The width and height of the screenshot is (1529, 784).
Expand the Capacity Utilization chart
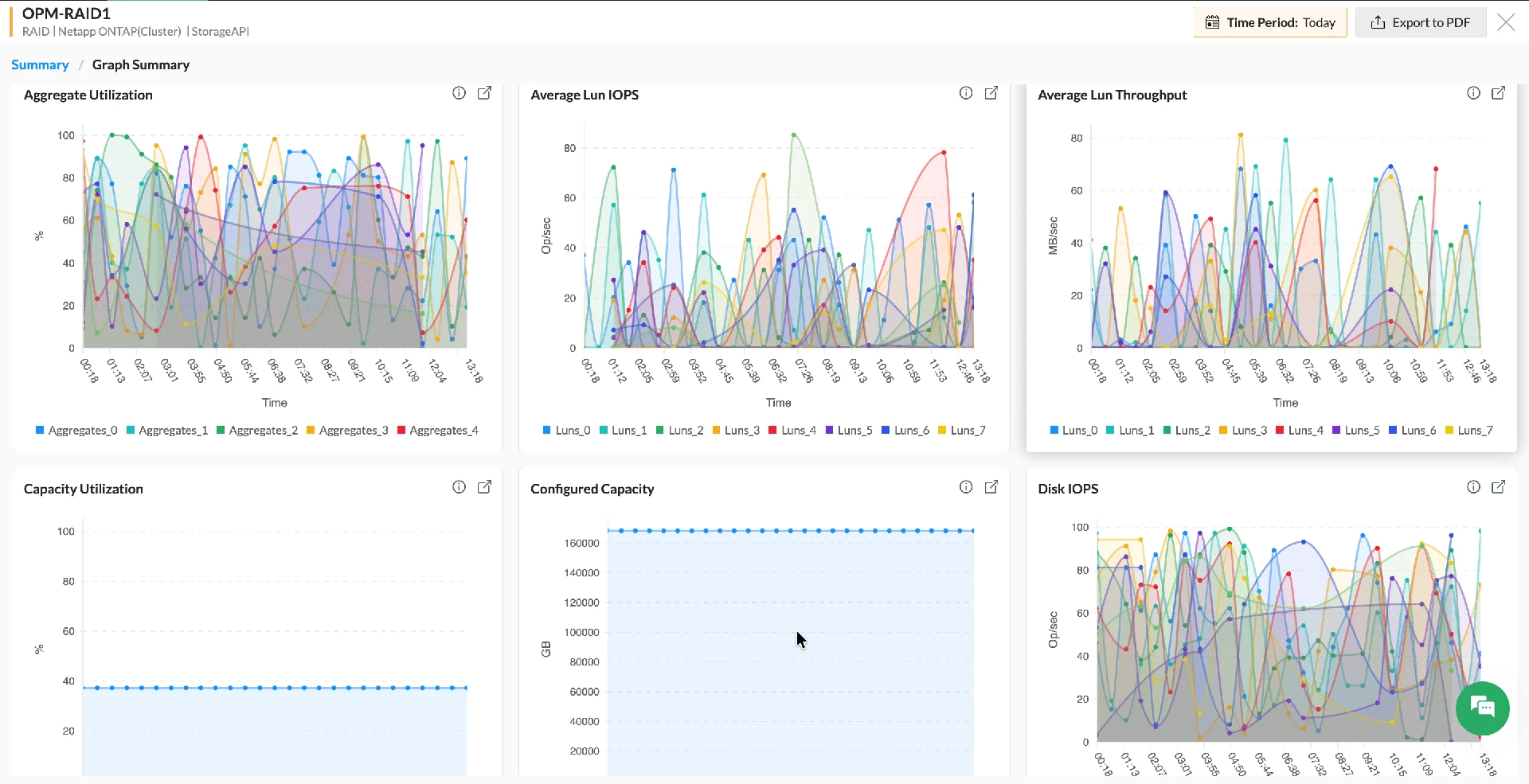point(485,486)
